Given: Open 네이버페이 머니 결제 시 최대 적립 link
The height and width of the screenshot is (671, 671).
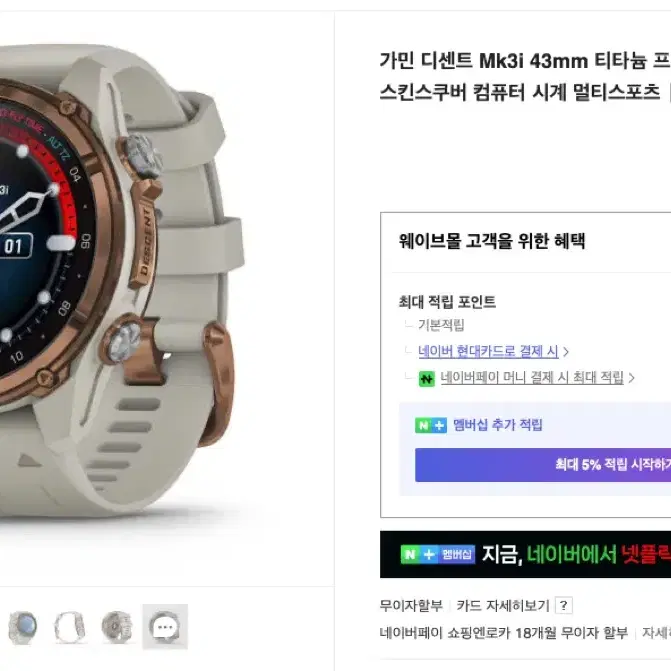Looking at the screenshot, I should (532, 377).
